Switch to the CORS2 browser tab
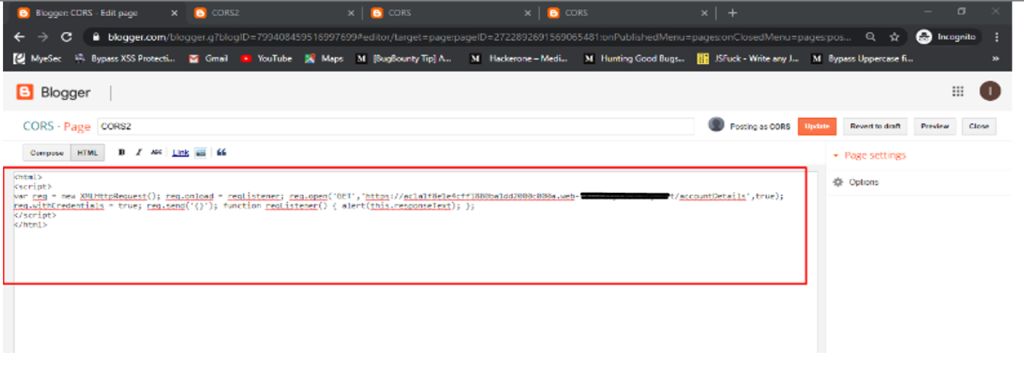 [274, 13]
